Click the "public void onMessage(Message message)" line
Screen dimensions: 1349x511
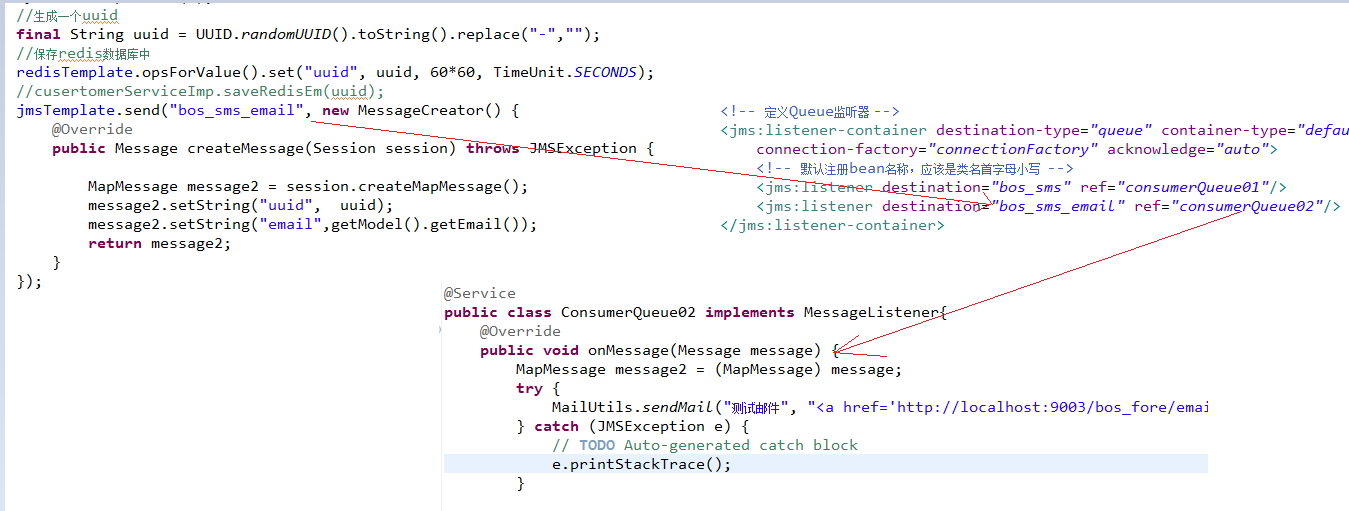[659, 350]
